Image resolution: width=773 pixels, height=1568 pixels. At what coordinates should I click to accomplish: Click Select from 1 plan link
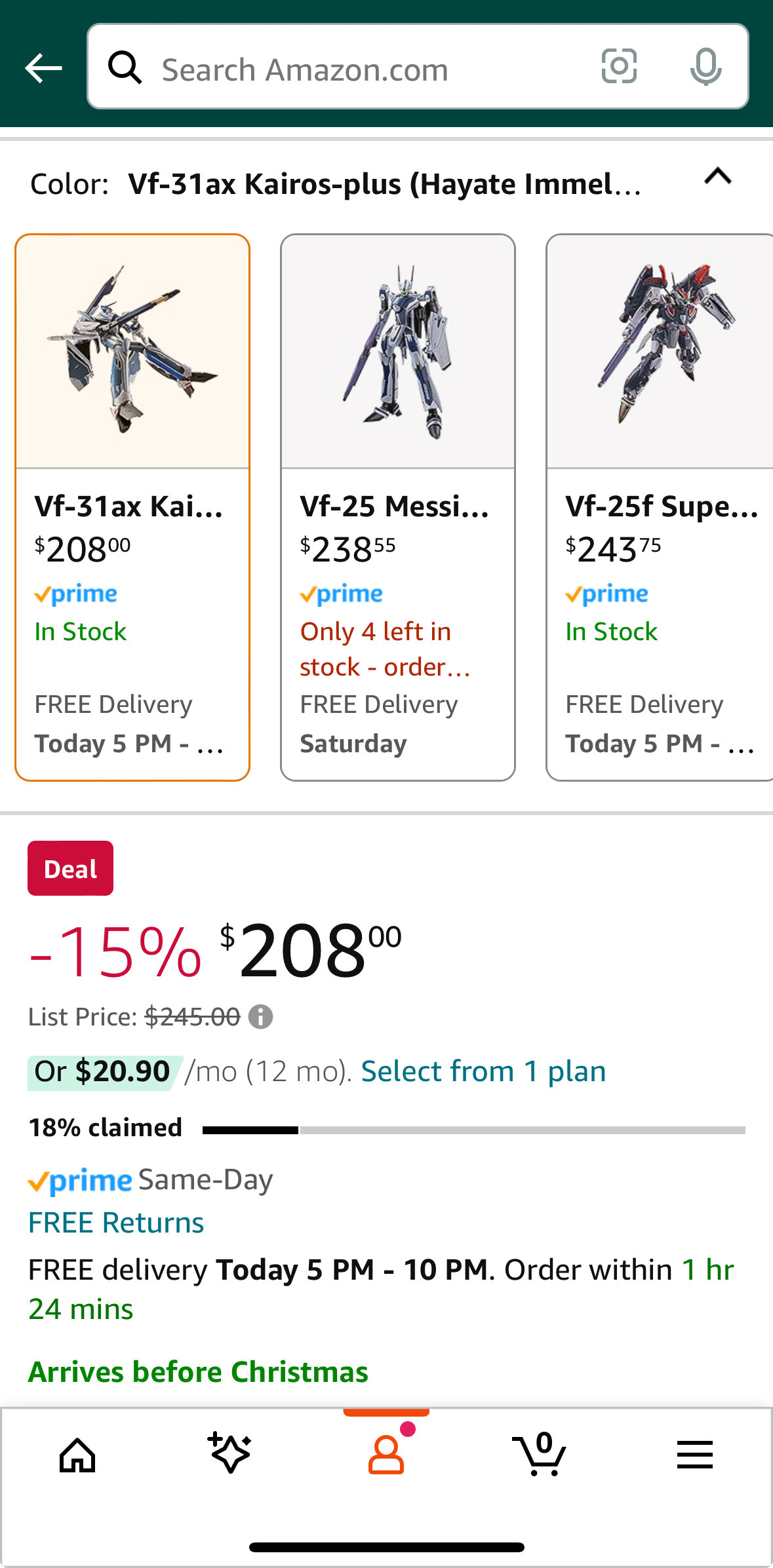click(x=483, y=1072)
